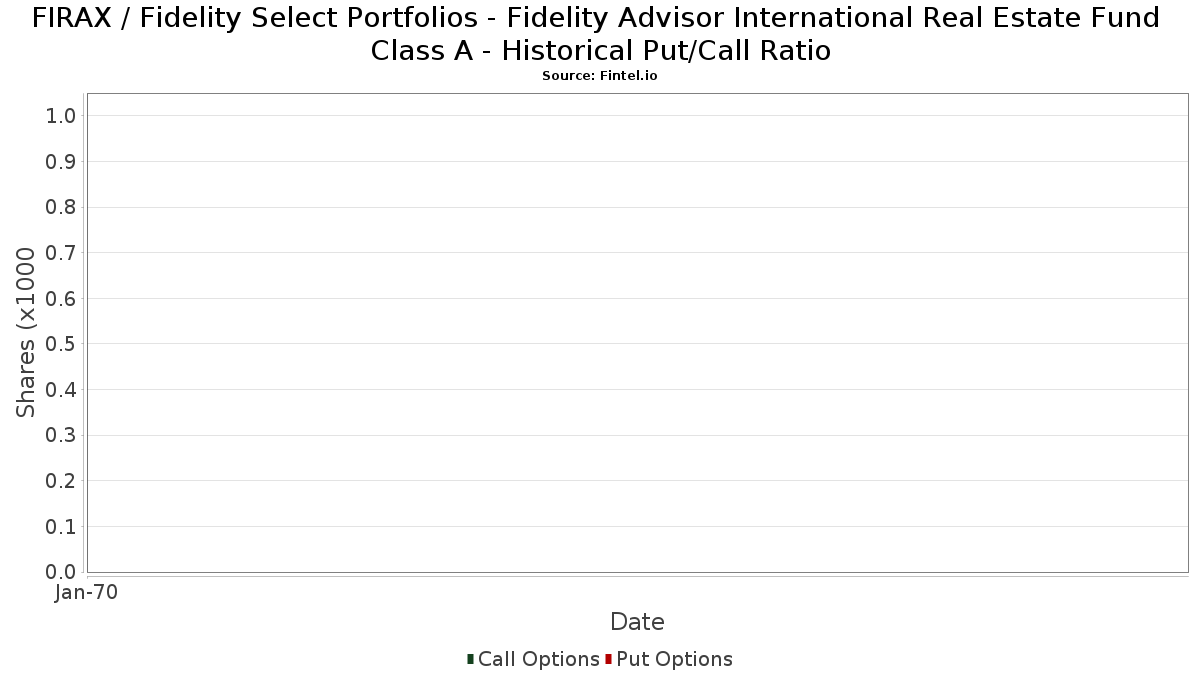
Task: Click the 0.3 y-axis tick label
Action: 61,436
